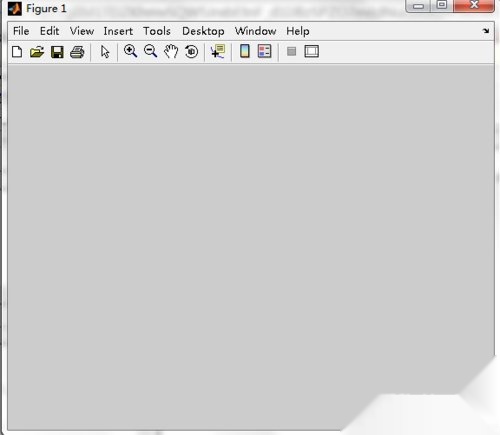
Task: Dock the figure using the corner arrow
Action: click(486, 31)
